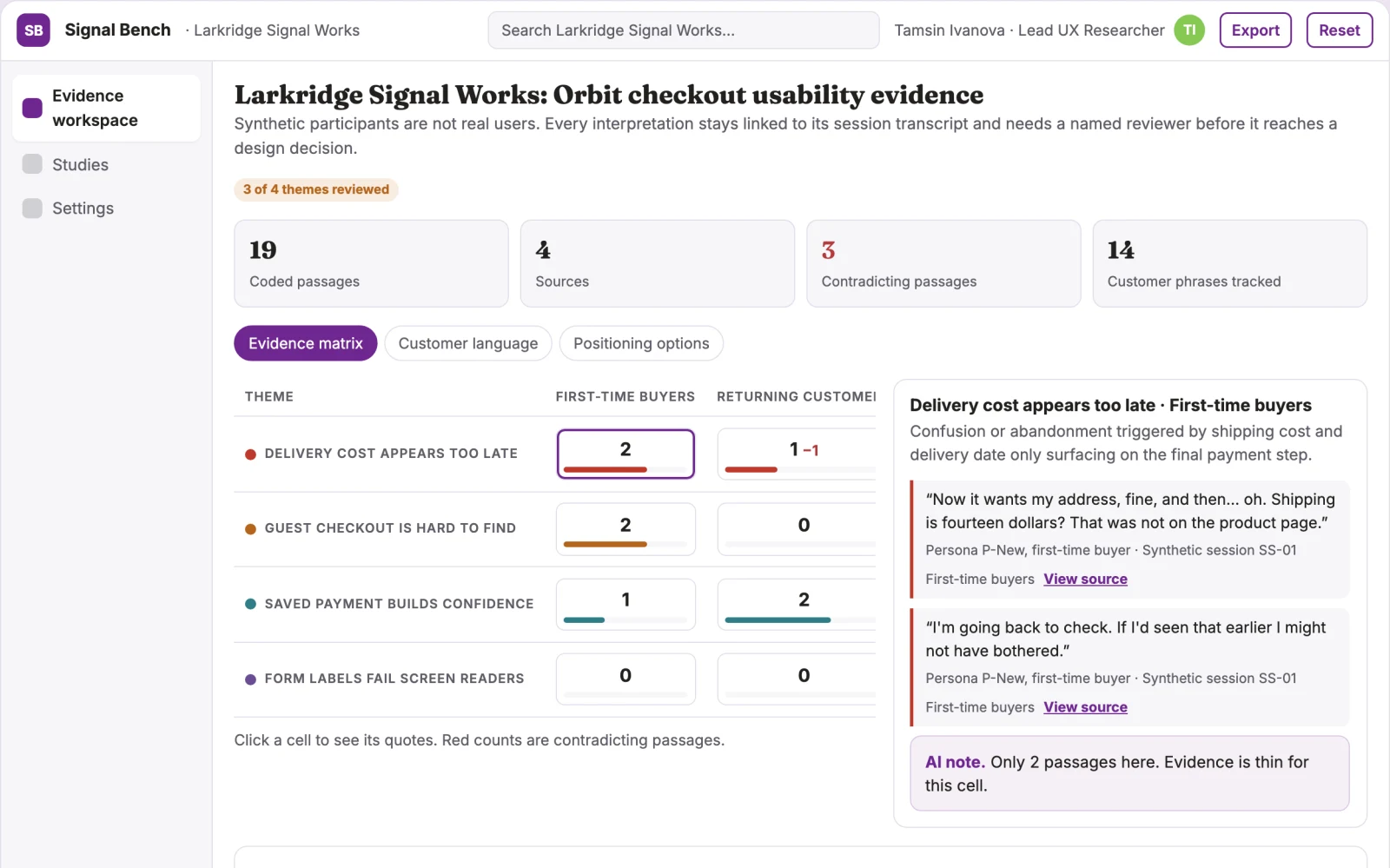Open the Contradicting passages card

pos(943,263)
